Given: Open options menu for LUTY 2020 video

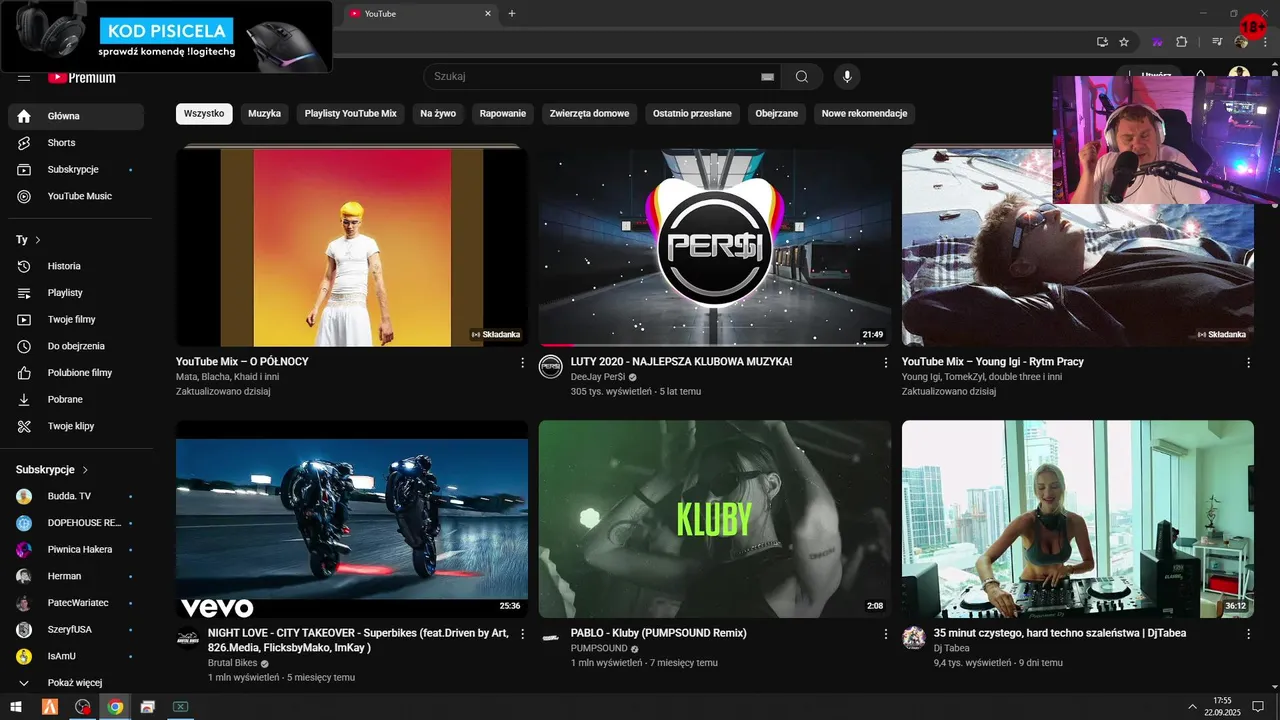Looking at the screenshot, I should pyautogui.click(x=885, y=363).
